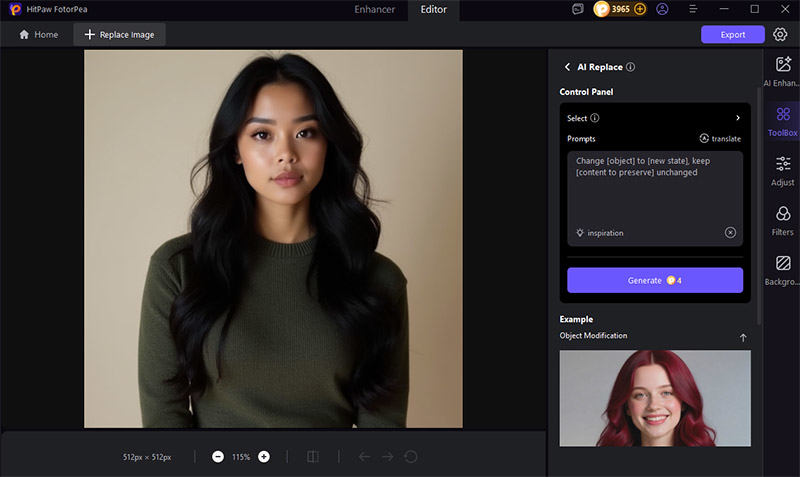
Task: Open the hamburger menu in title bar
Action: 693,9
